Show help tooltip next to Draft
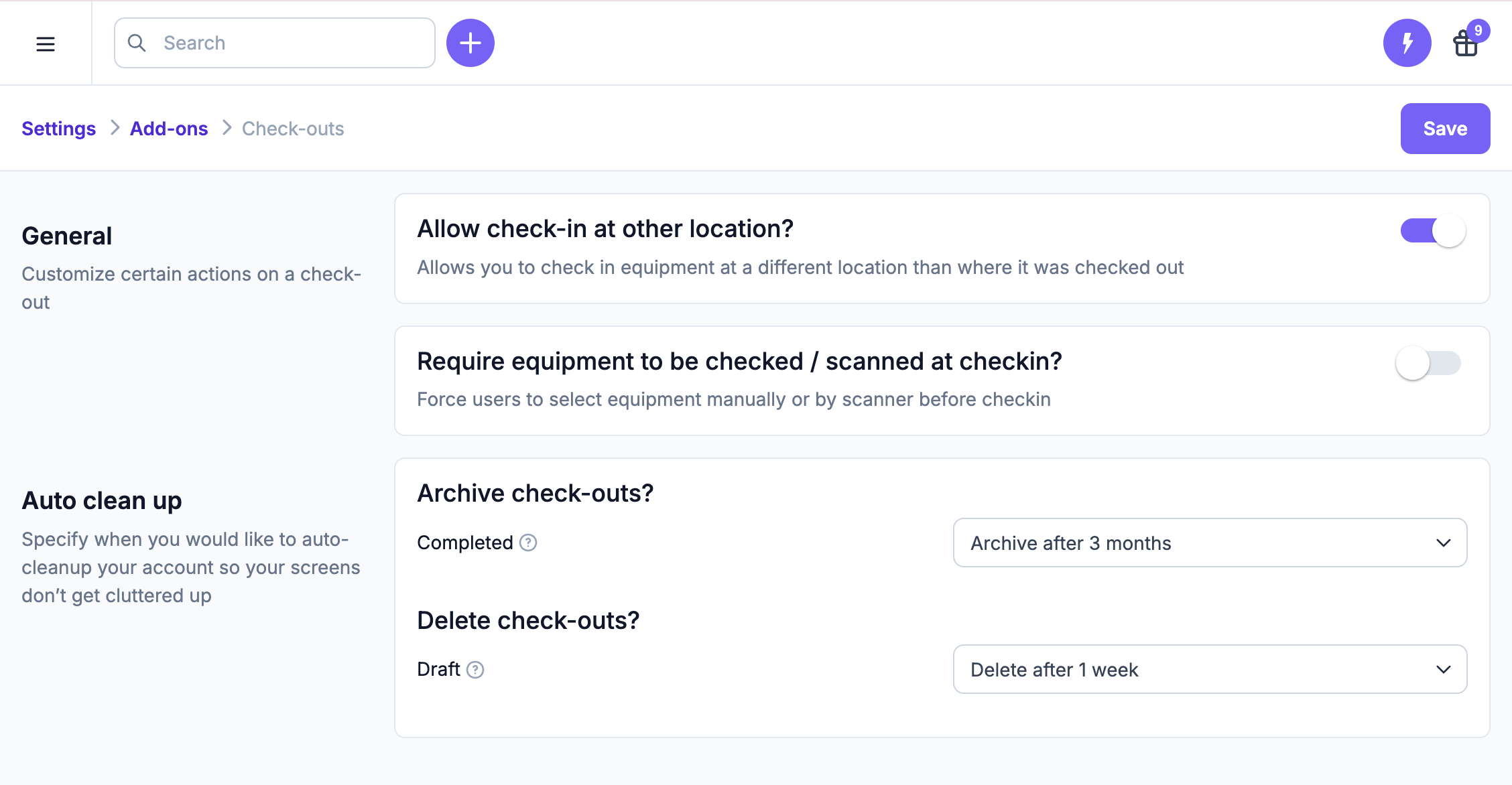 475,670
